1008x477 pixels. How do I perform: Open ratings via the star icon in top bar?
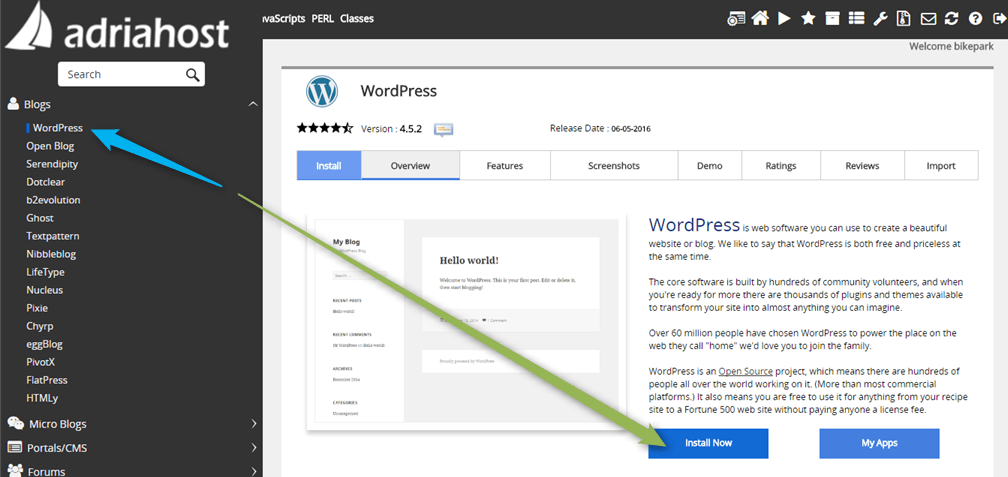tap(808, 19)
